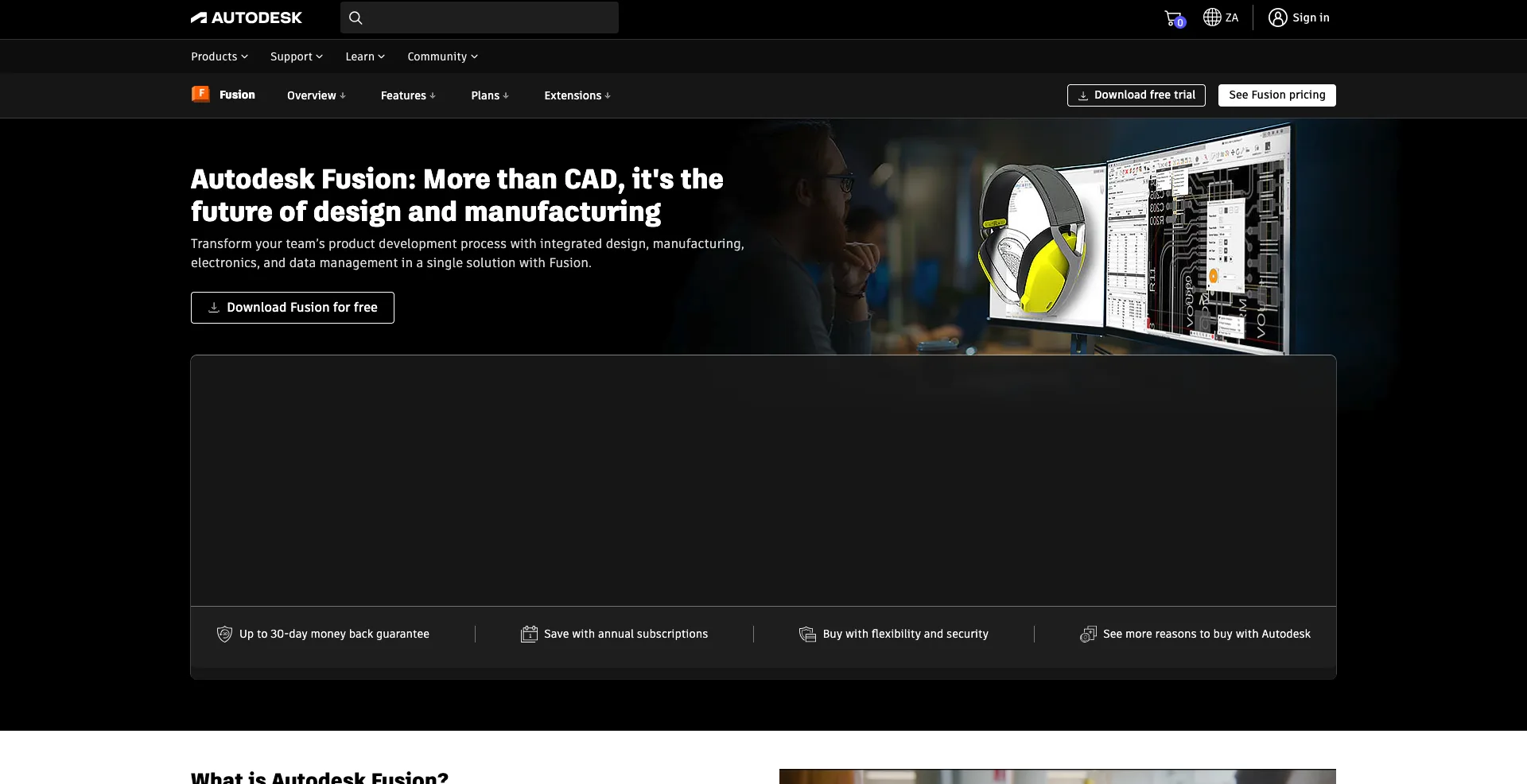Focus the search input field
The height and width of the screenshot is (784, 1527).
tap(480, 17)
